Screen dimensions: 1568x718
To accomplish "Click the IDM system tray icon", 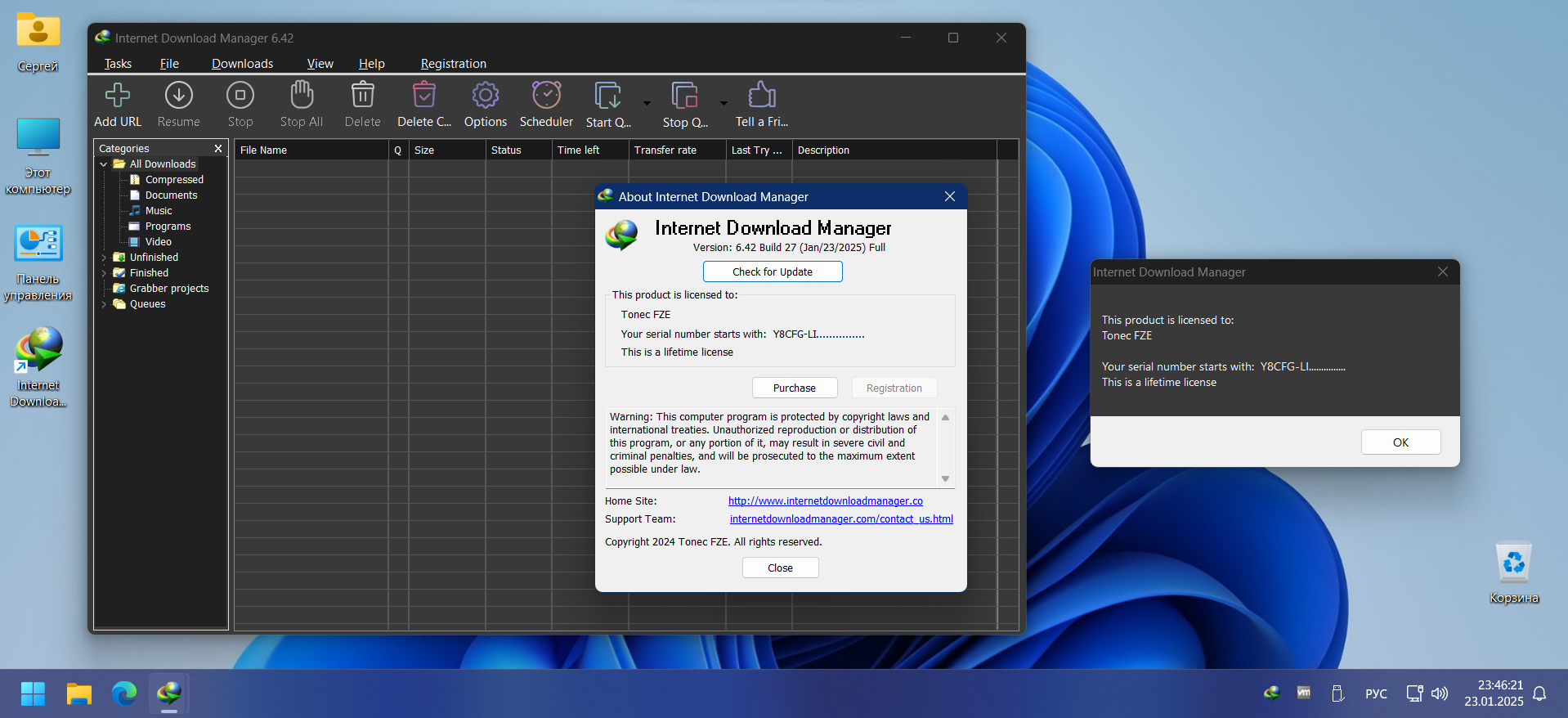I will 1272,693.
